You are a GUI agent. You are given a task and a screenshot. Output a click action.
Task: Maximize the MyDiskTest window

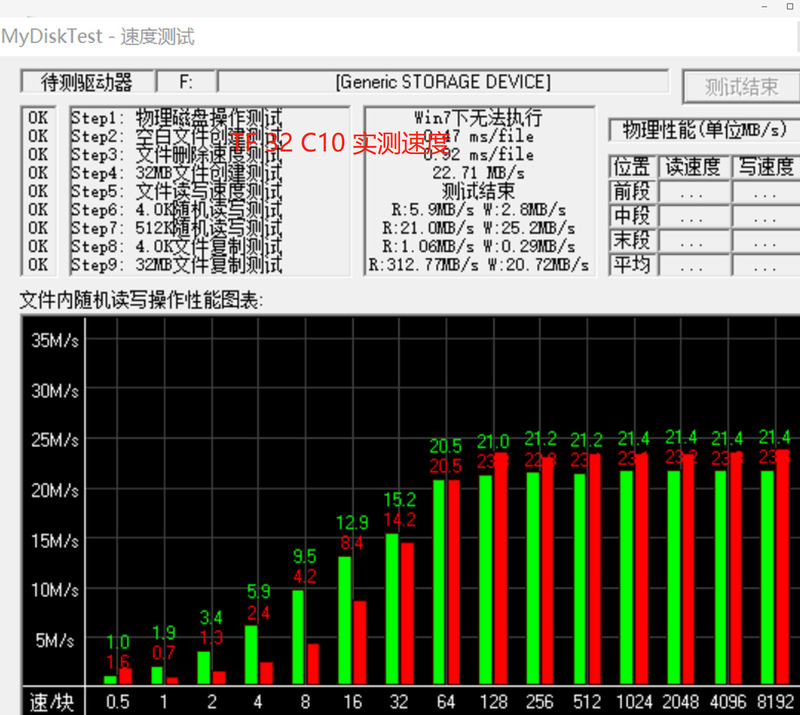tap(790, 7)
